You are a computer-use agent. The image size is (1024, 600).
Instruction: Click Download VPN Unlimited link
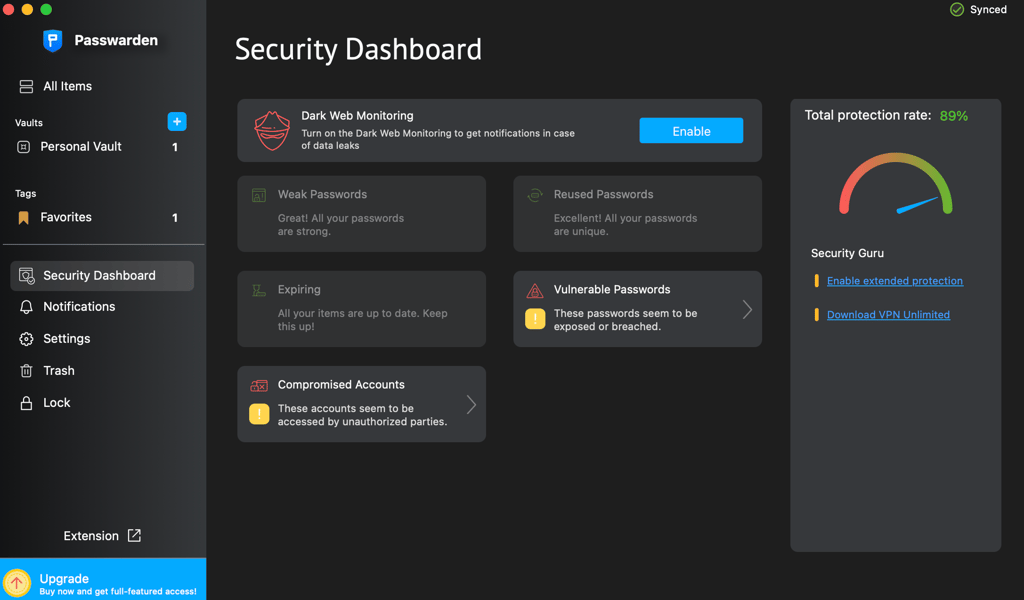888,315
